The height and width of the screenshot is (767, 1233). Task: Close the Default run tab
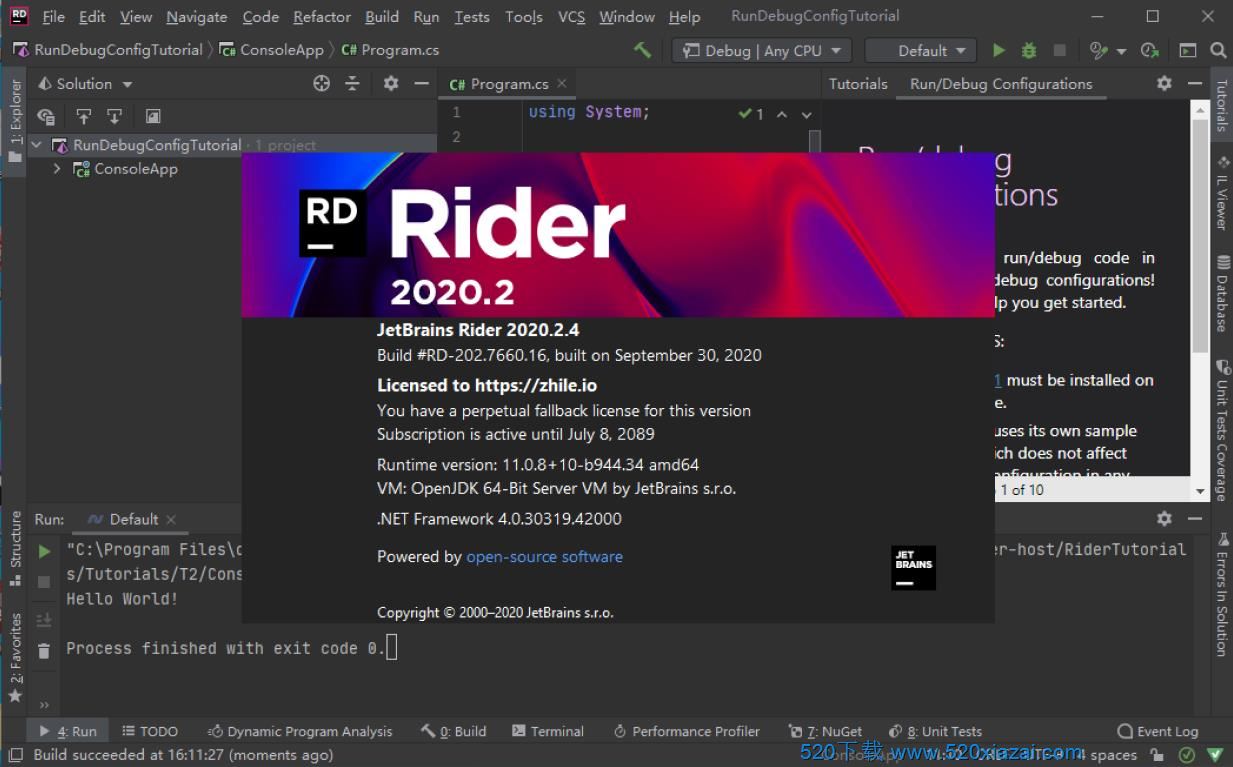point(171,519)
